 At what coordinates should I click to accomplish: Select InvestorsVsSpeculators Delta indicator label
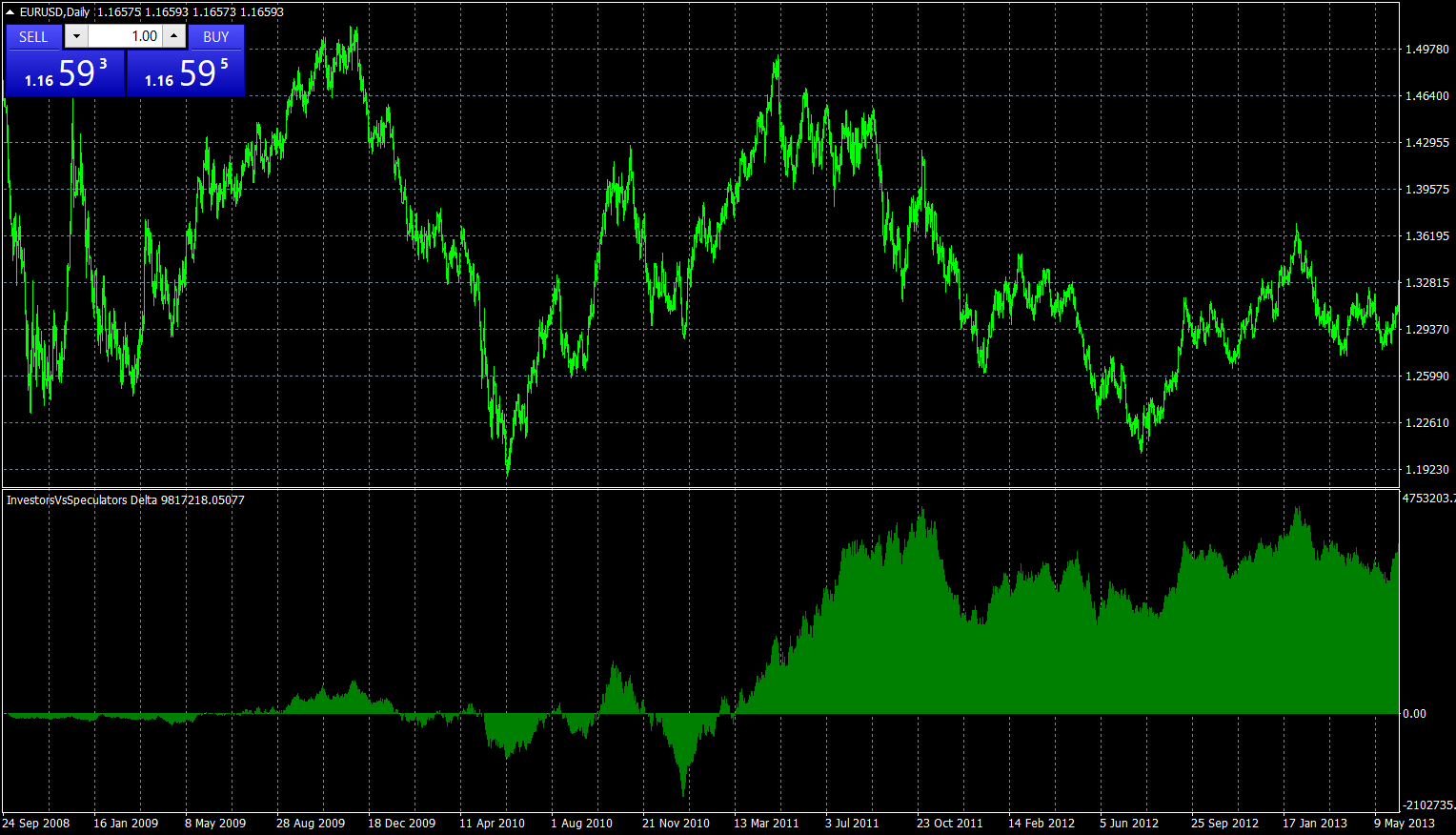click(82, 499)
